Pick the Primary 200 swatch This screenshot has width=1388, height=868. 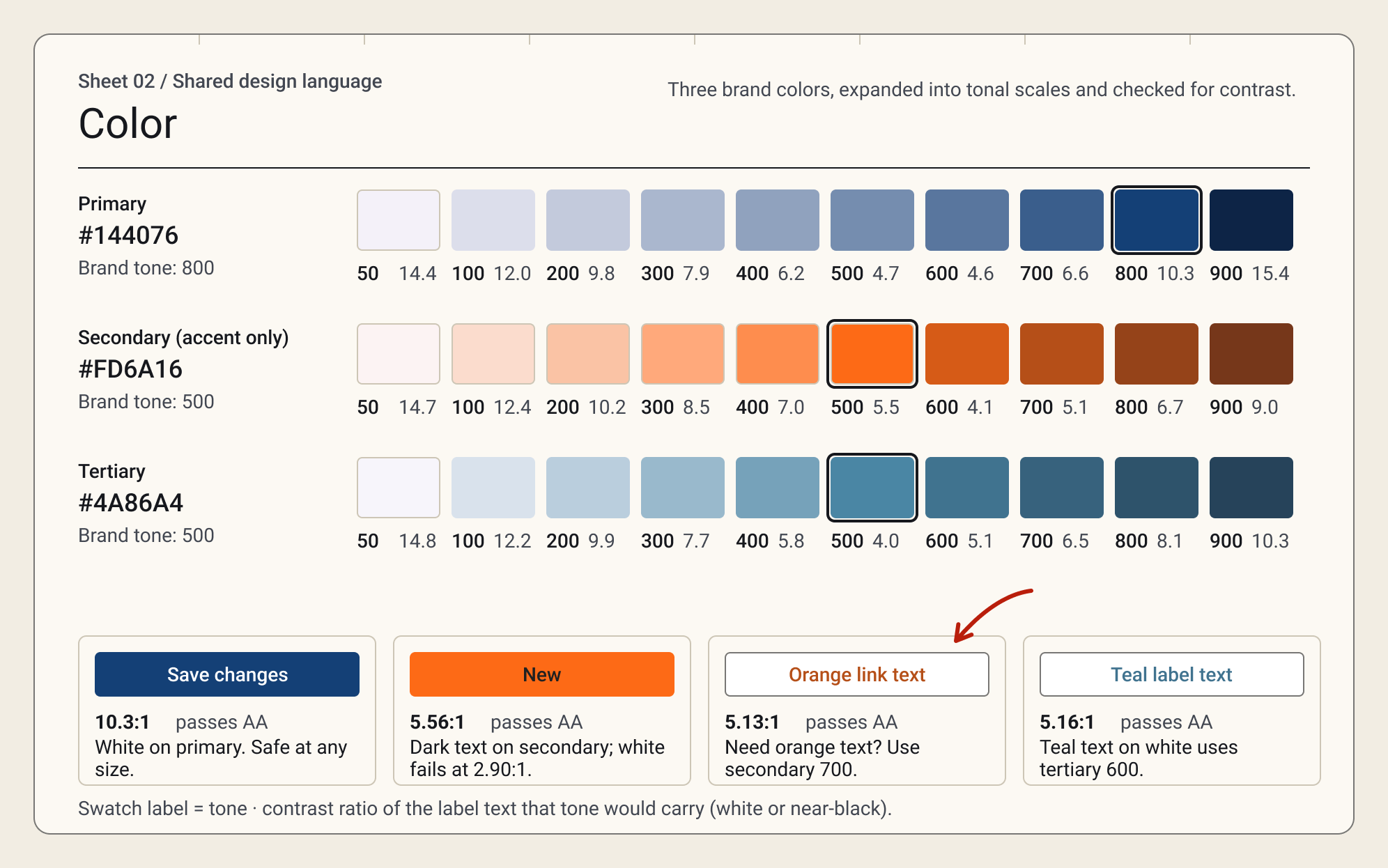[x=588, y=220]
